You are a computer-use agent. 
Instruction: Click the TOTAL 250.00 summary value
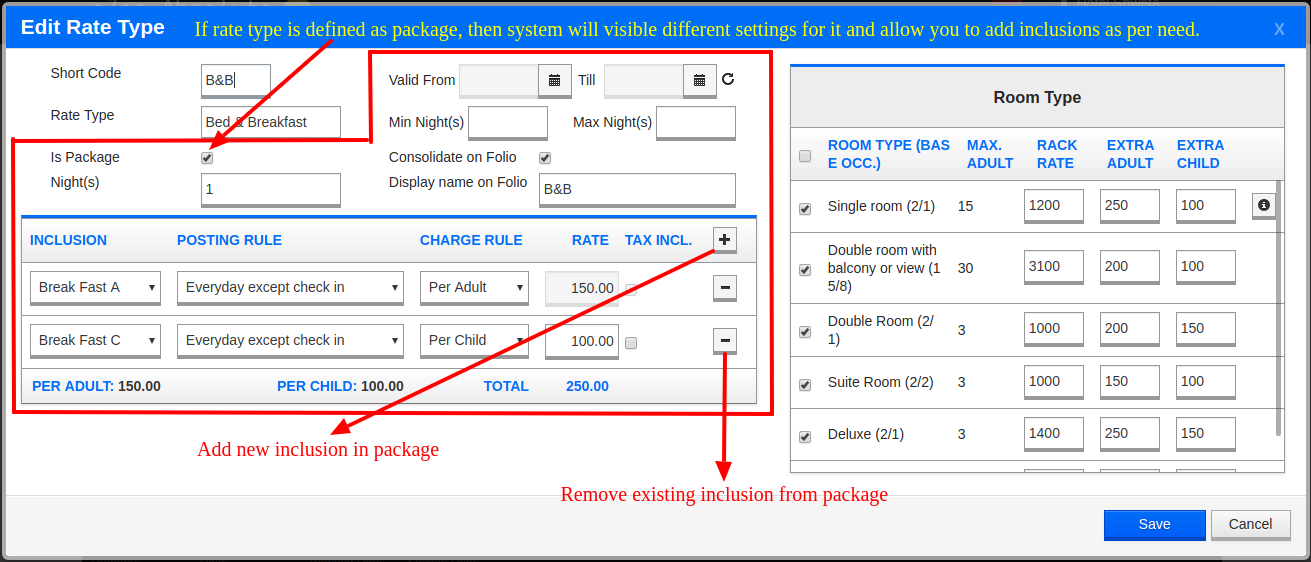point(587,386)
